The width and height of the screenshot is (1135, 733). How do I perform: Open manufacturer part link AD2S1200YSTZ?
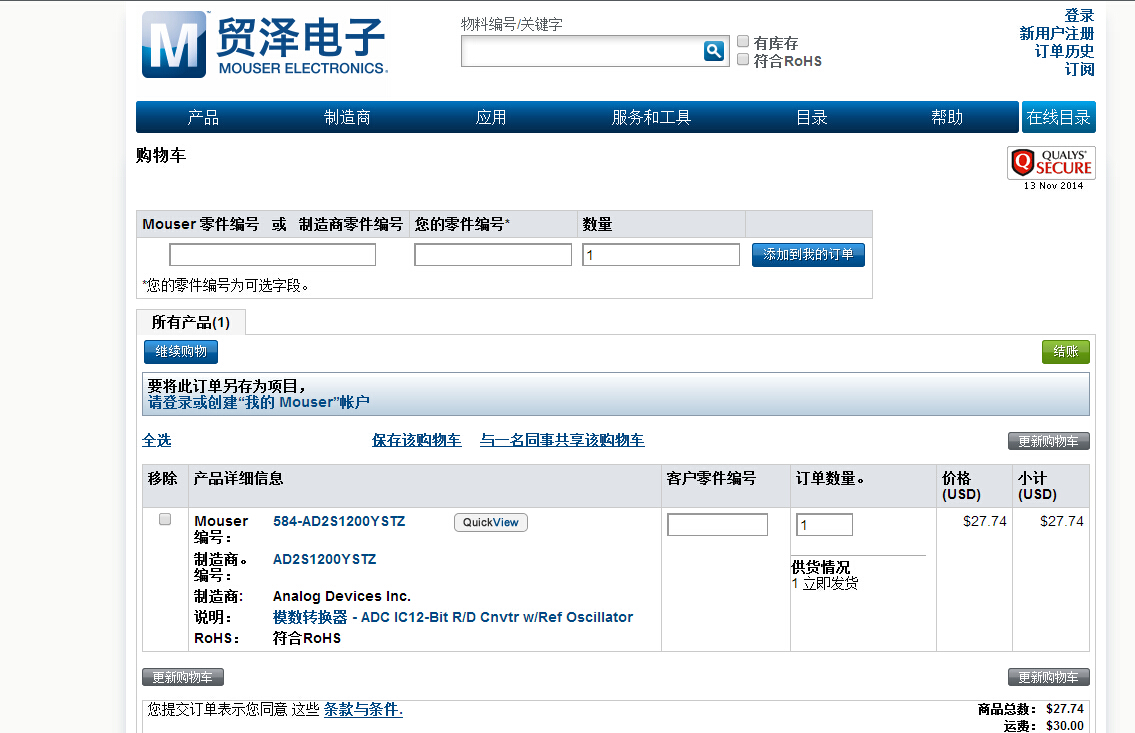[324, 559]
